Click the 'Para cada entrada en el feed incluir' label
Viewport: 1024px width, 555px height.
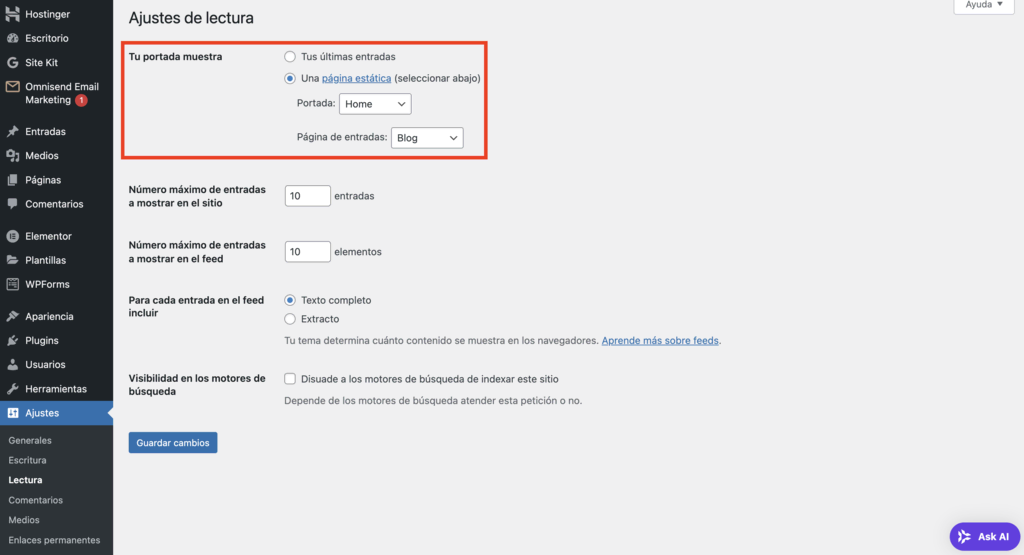(x=196, y=306)
